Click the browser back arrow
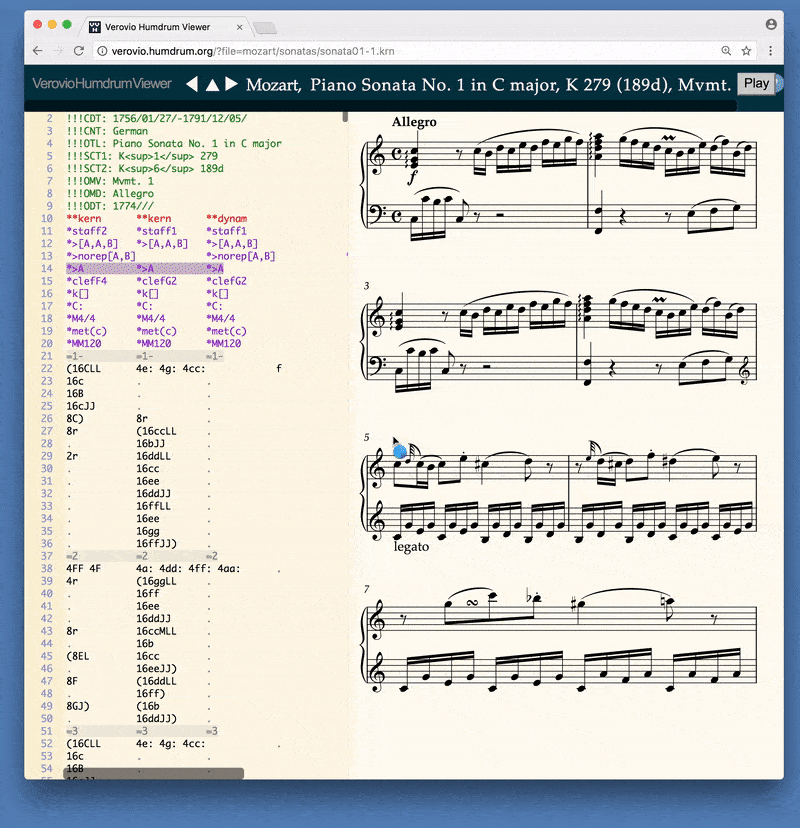The width and height of the screenshot is (800, 828). click(x=37, y=51)
